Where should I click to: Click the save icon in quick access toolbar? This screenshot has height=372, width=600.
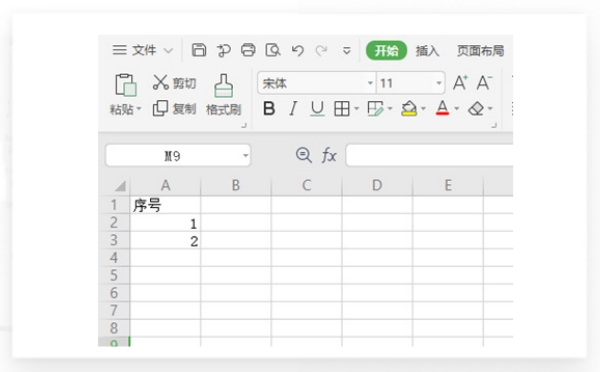point(199,50)
